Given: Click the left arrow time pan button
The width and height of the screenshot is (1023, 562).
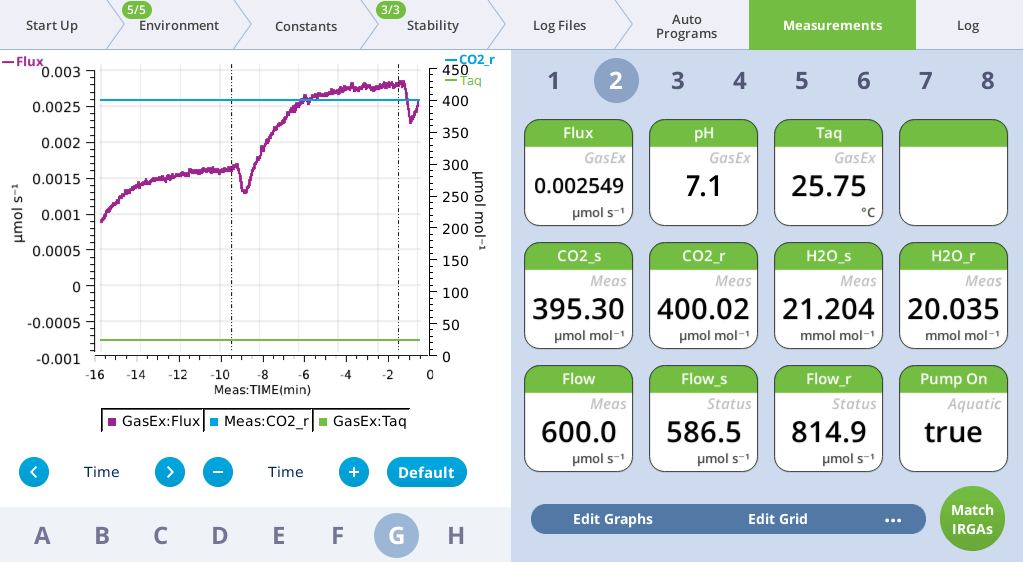Looking at the screenshot, I should point(34,472).
